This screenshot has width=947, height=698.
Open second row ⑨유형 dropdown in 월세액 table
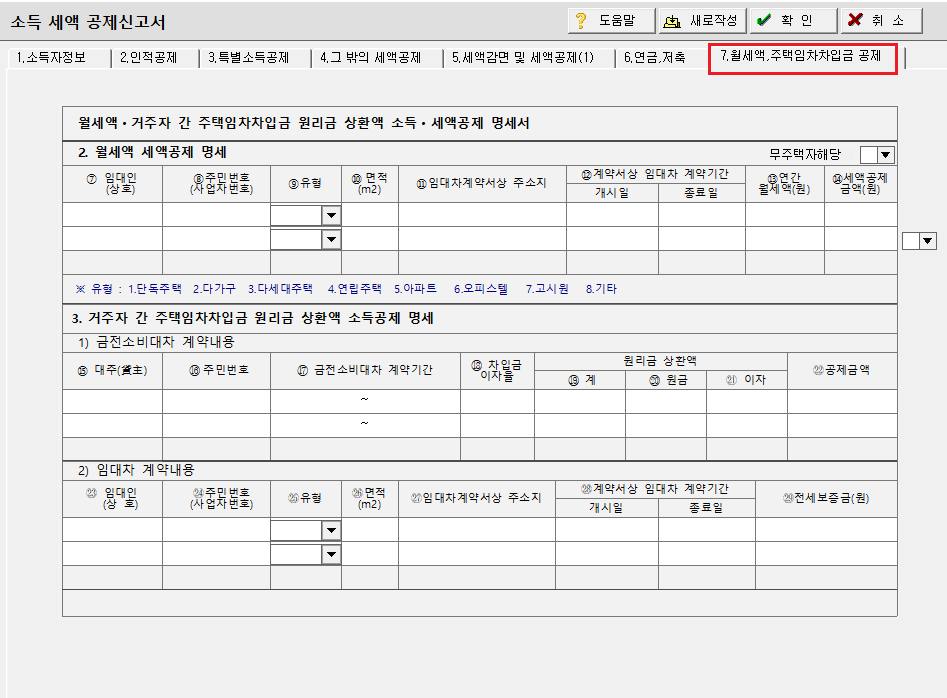331,239
